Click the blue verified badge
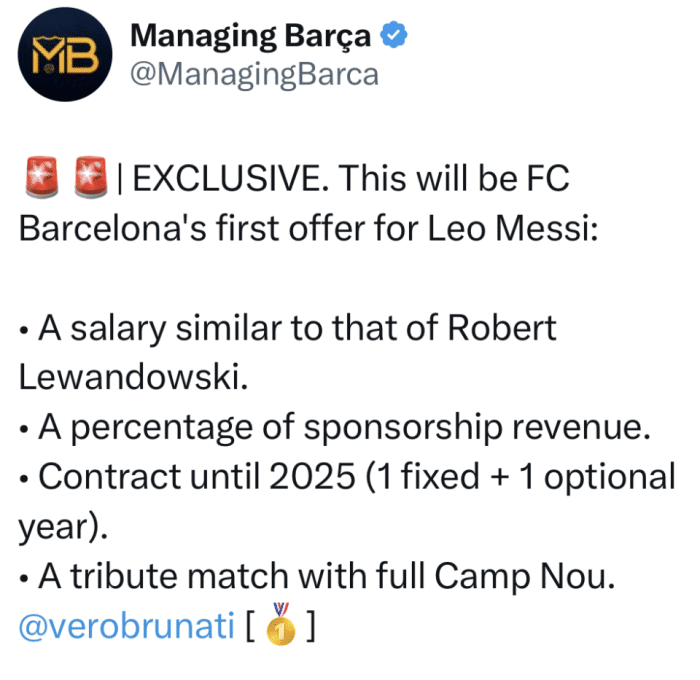 pos(396,37)
